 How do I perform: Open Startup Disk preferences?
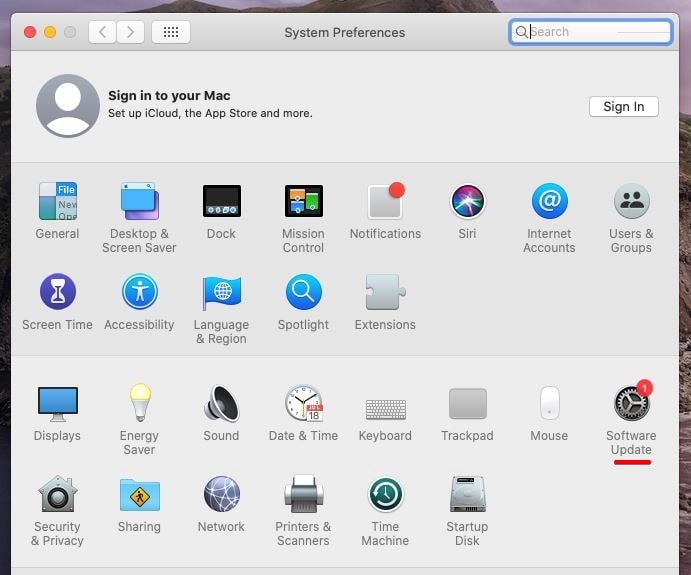pyautogui.click(x=468, y=494)
